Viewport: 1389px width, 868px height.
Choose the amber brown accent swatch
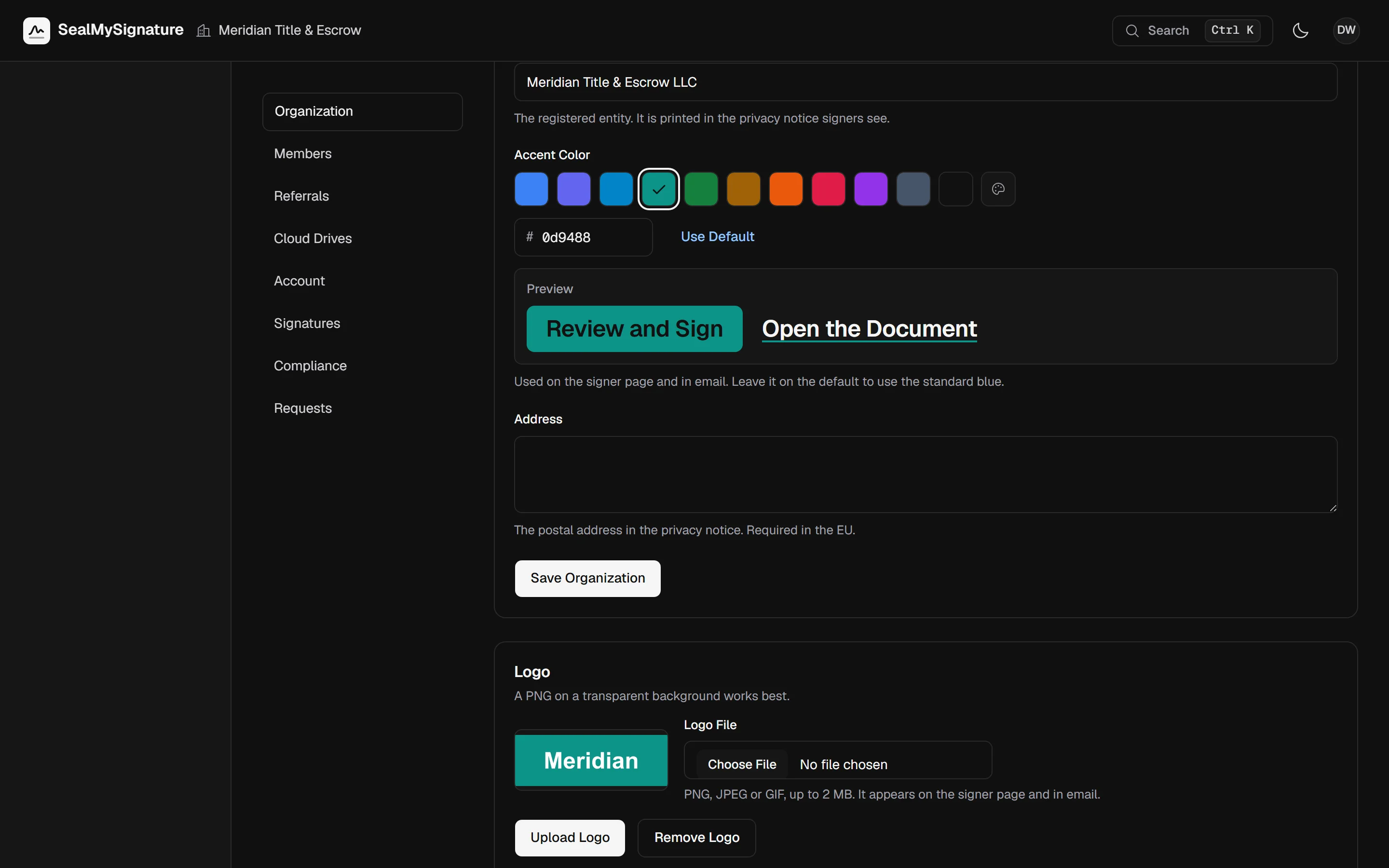pos(744,189)
